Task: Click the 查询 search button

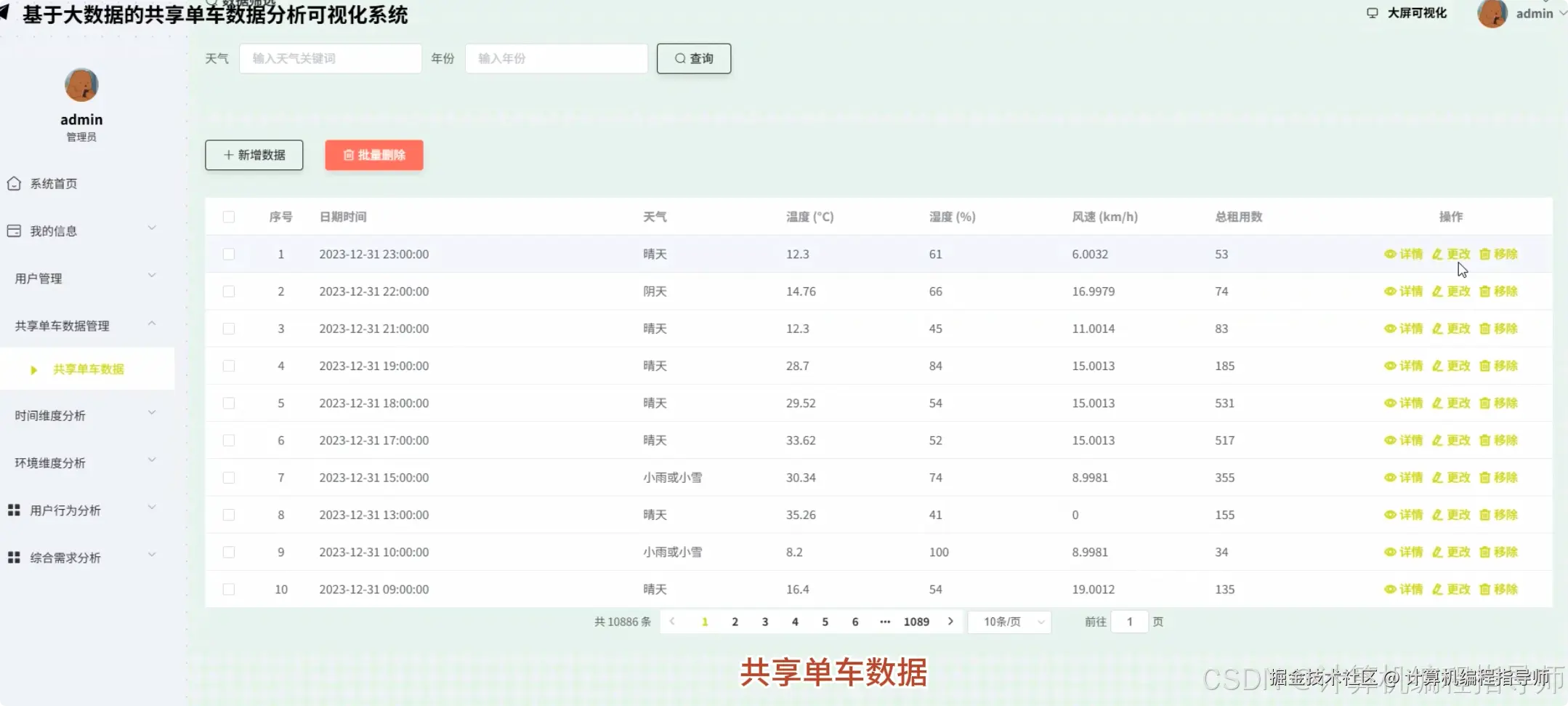Action: click(x=694, y=58)
